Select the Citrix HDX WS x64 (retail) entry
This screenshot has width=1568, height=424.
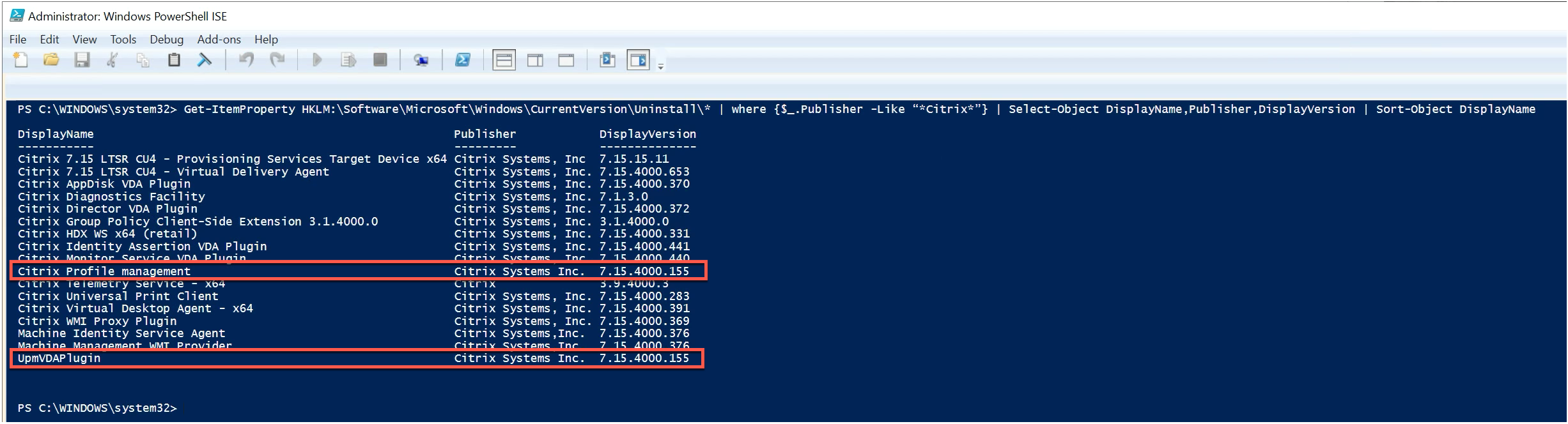point(107,234)
